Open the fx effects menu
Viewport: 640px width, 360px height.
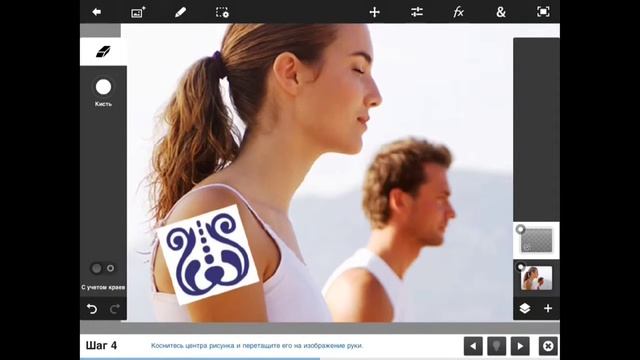point(458,12)
